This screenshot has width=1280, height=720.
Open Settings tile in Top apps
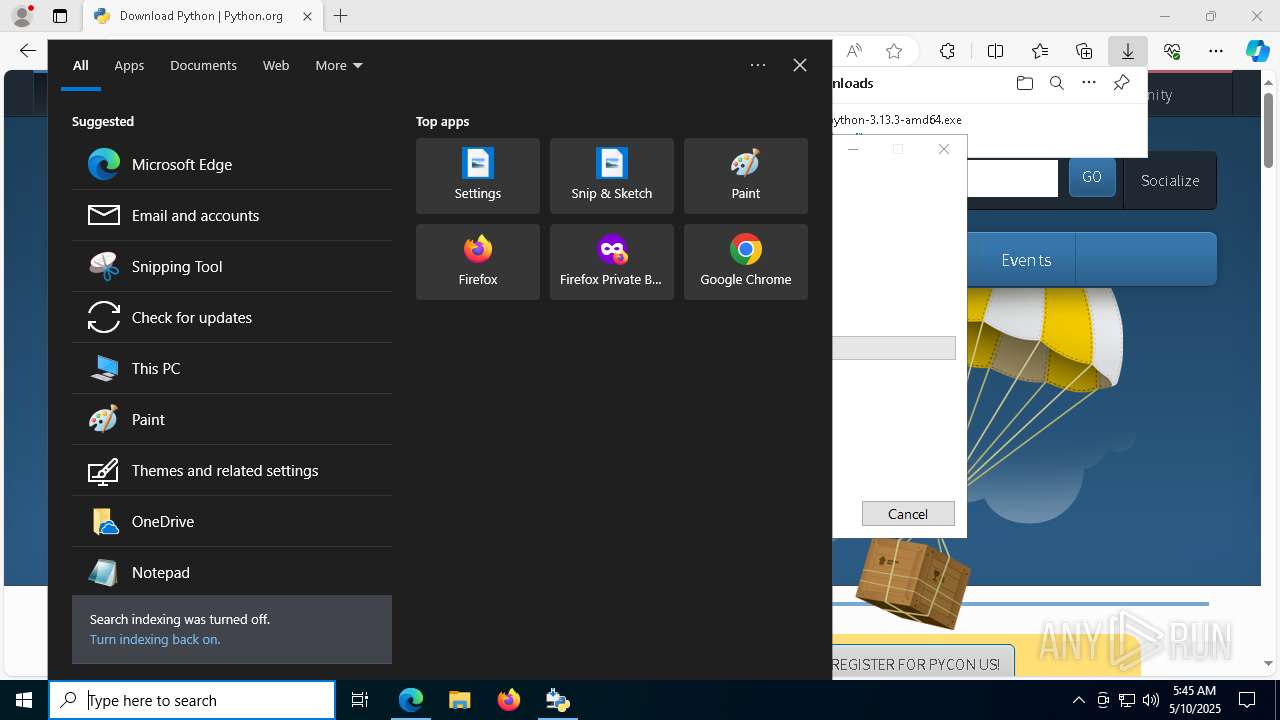click(x=478, y=176)
